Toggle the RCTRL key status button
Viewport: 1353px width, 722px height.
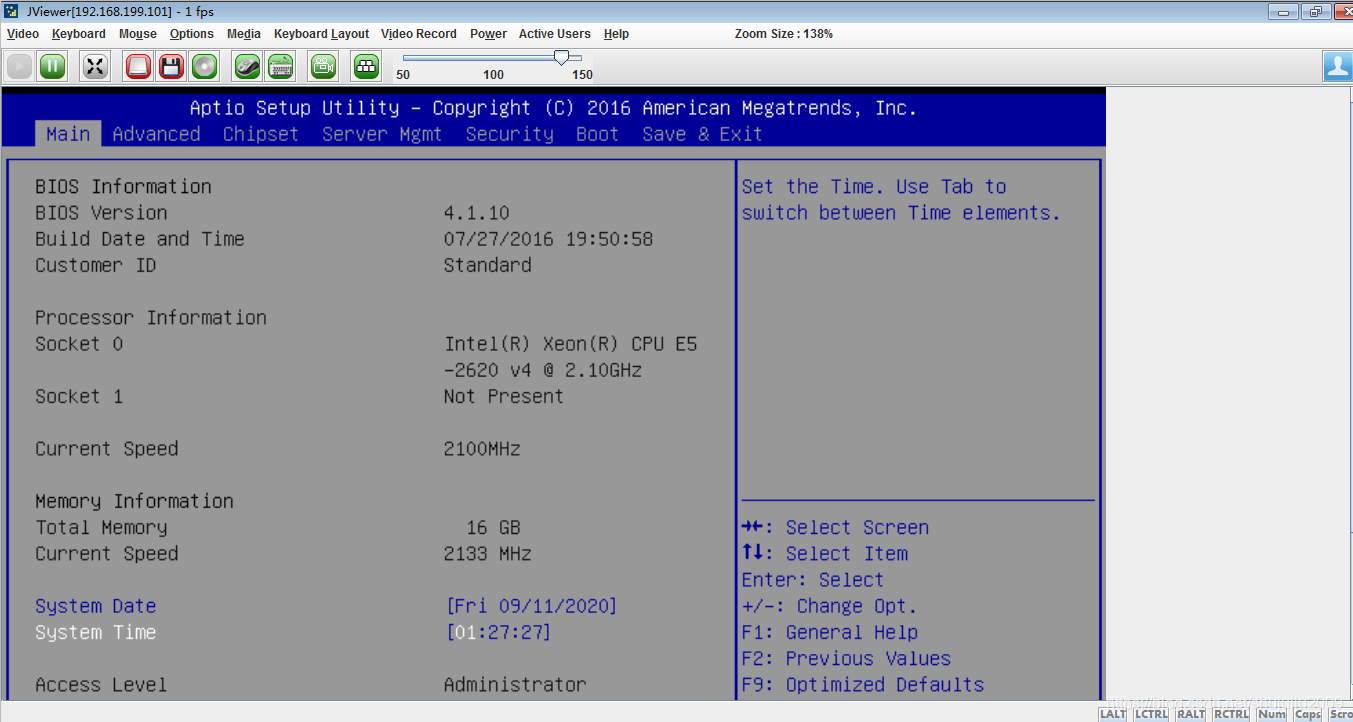1232,714
